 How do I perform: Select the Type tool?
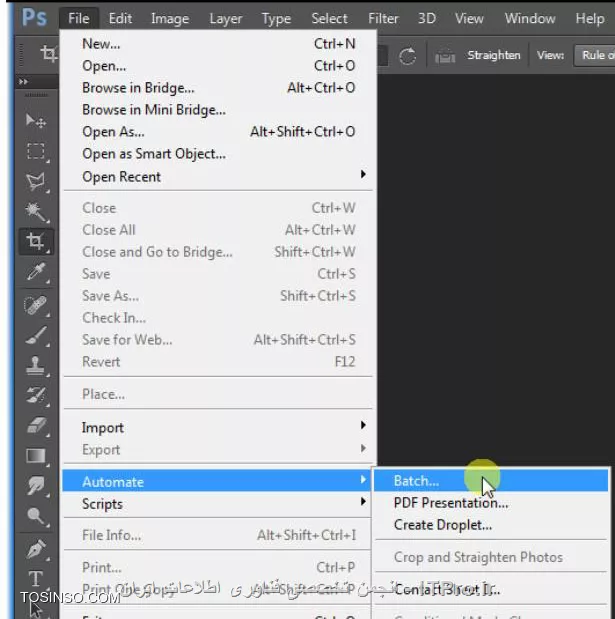(36, 579)
